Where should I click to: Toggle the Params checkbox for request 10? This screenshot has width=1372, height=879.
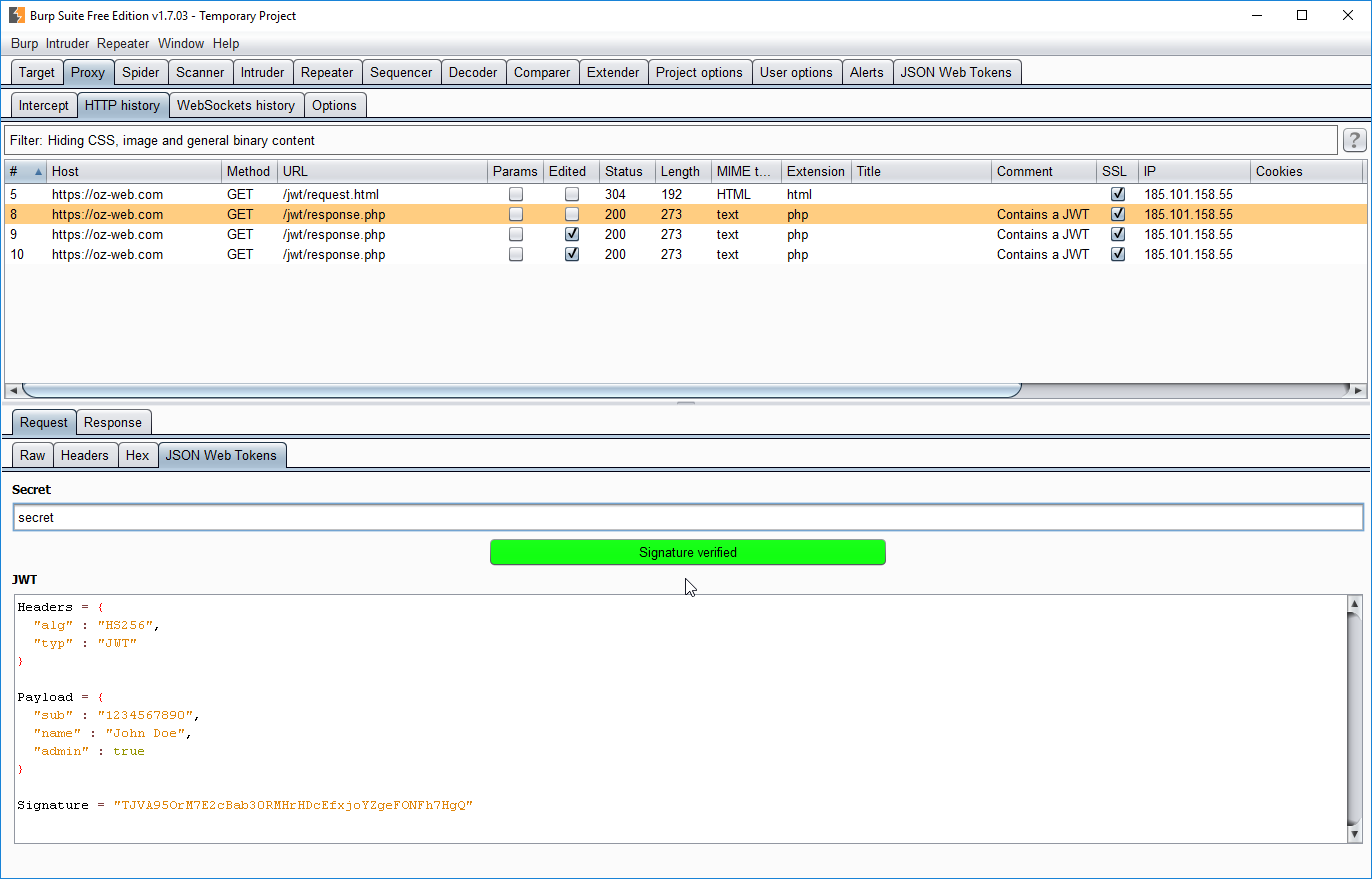(x=516, y=254)
